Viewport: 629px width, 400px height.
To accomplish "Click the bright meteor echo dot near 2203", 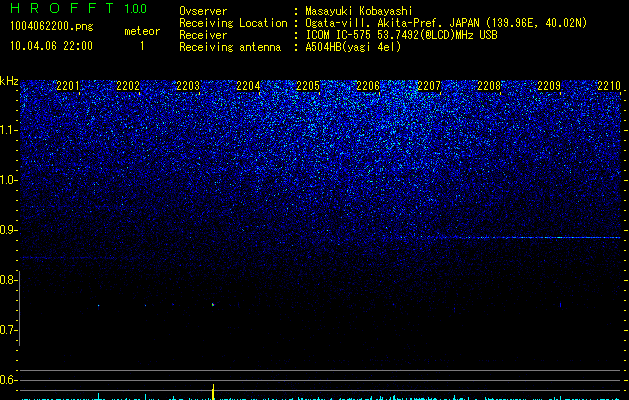I will (213, 305).
